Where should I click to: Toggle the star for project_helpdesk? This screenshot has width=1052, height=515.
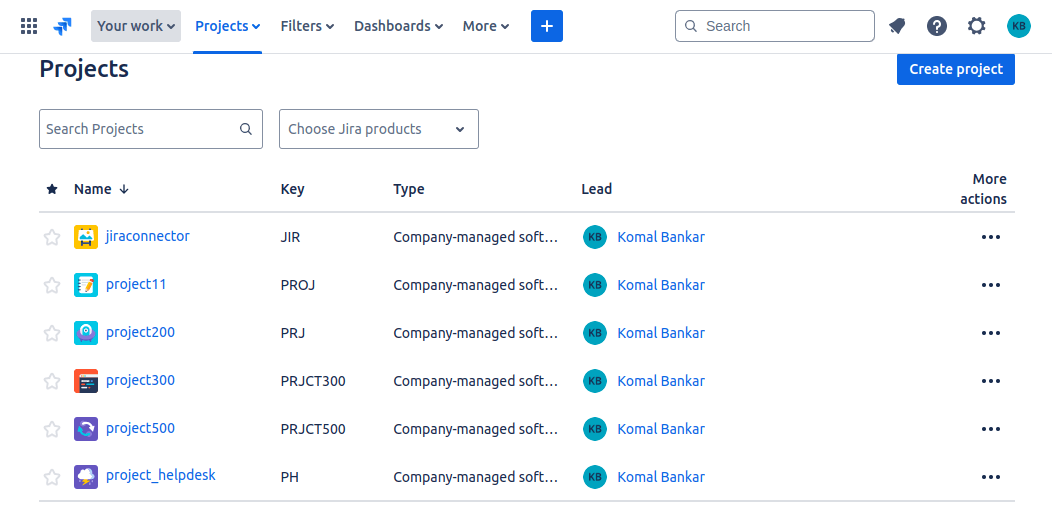click(x=52, y=477)
